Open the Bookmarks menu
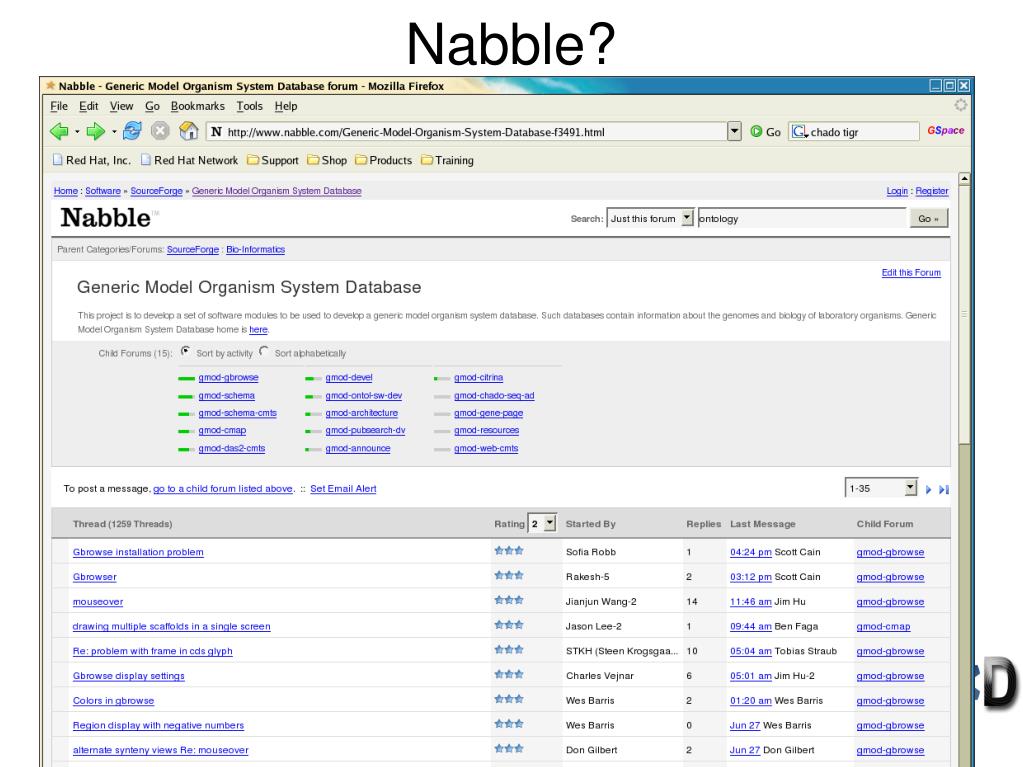Image resolution: width=1023 pixels, height=767 pixels. (x=198, y=106)
